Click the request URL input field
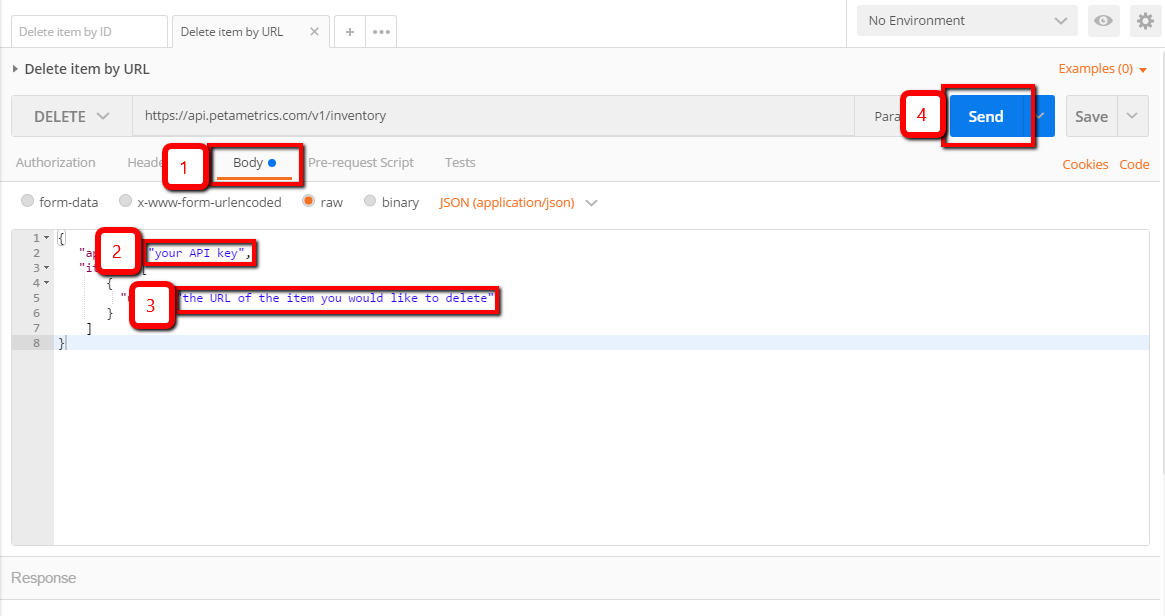The height and width of the screenshot is (616, 1165). (493, 116)
